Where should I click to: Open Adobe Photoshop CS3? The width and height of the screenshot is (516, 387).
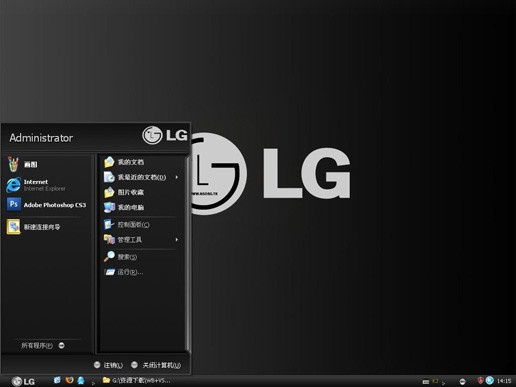pos(47,205)
